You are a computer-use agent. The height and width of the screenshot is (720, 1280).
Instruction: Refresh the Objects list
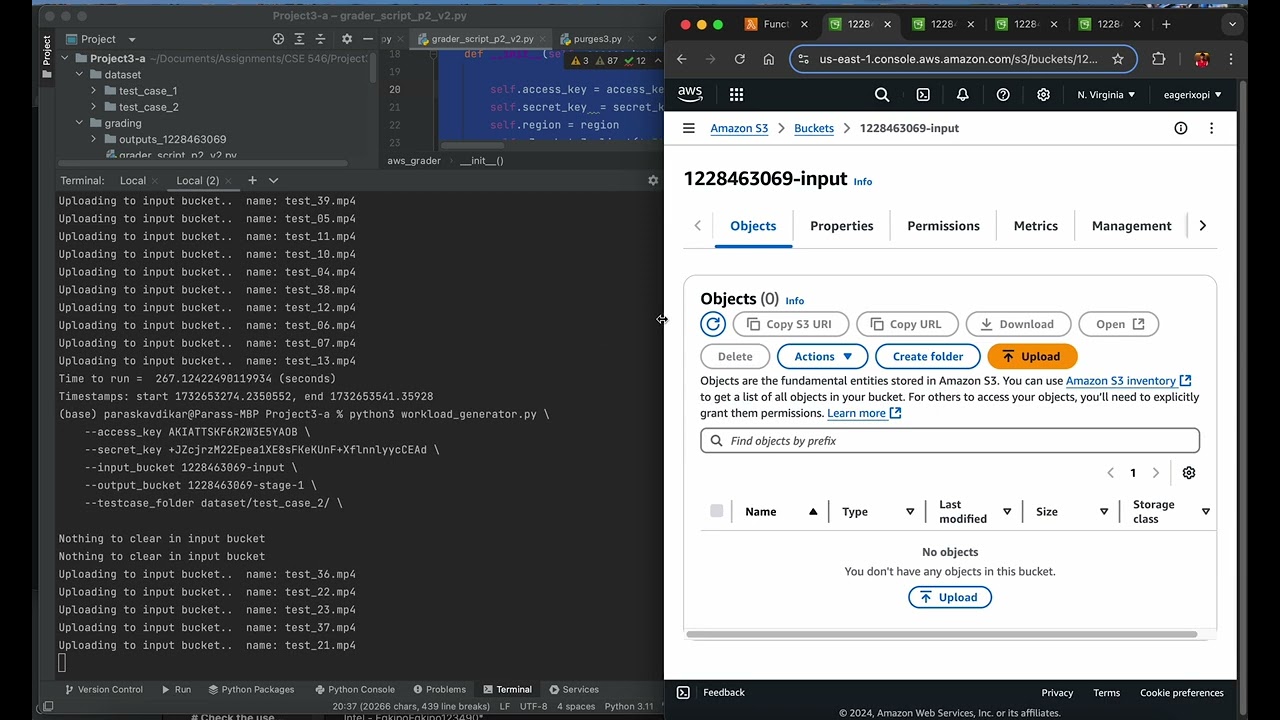[713, 324]
